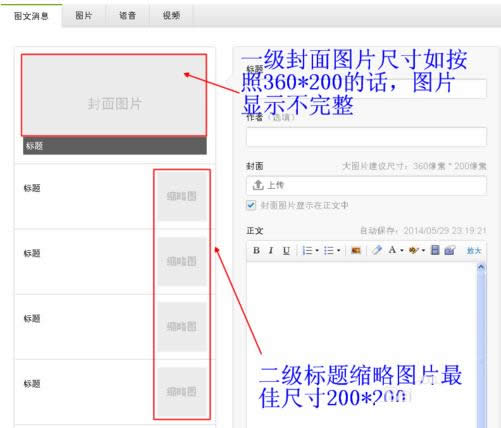501x428 pixels.
Task: Toggle underline formatting in editor toolbar
Action: click(286, 250)
